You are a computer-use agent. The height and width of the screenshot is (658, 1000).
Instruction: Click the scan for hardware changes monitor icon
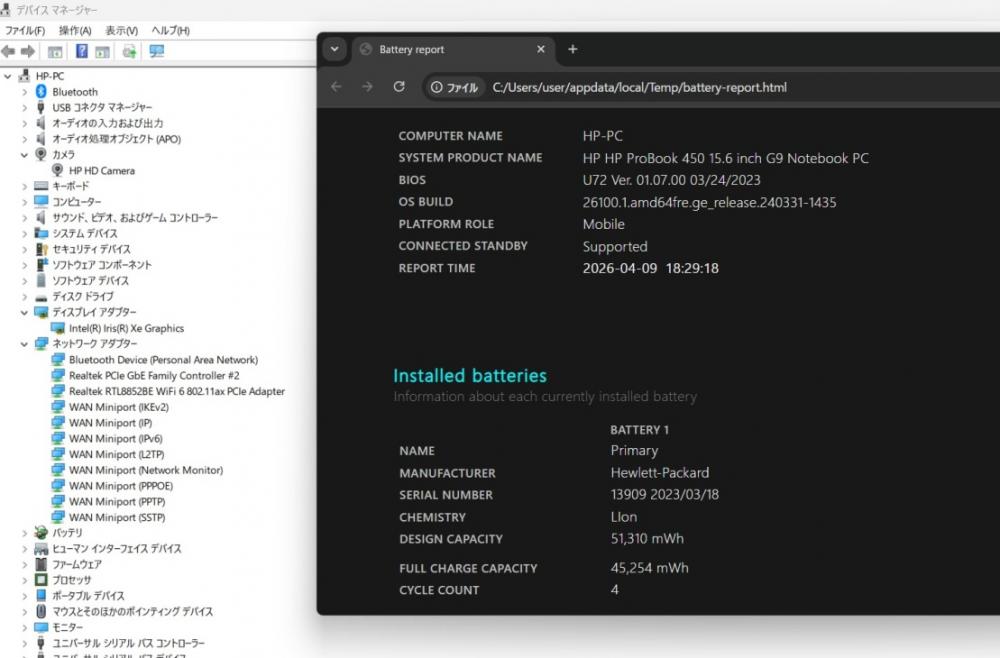tap(156, 51)
